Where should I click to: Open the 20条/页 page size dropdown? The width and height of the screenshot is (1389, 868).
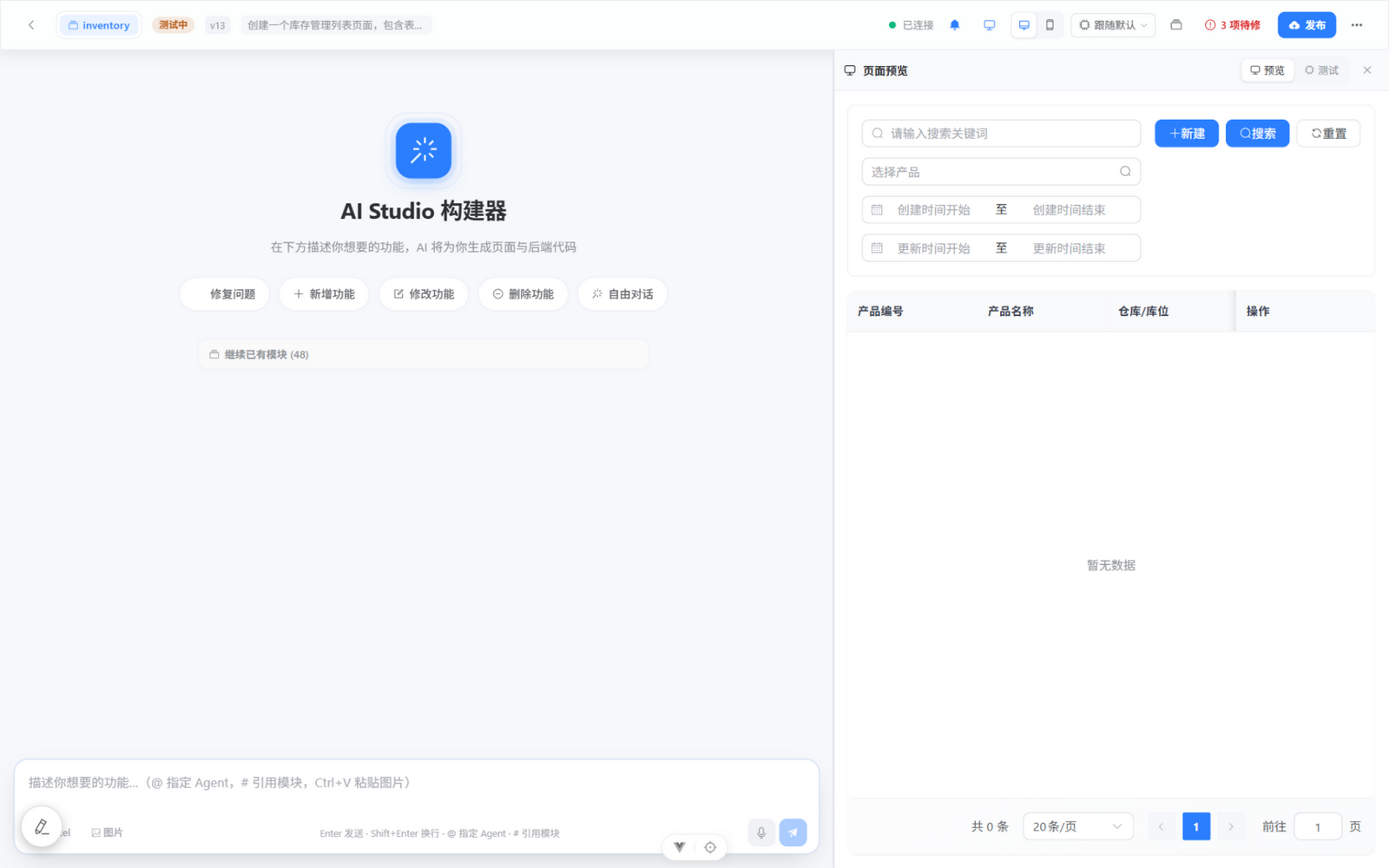(1078, 826)
